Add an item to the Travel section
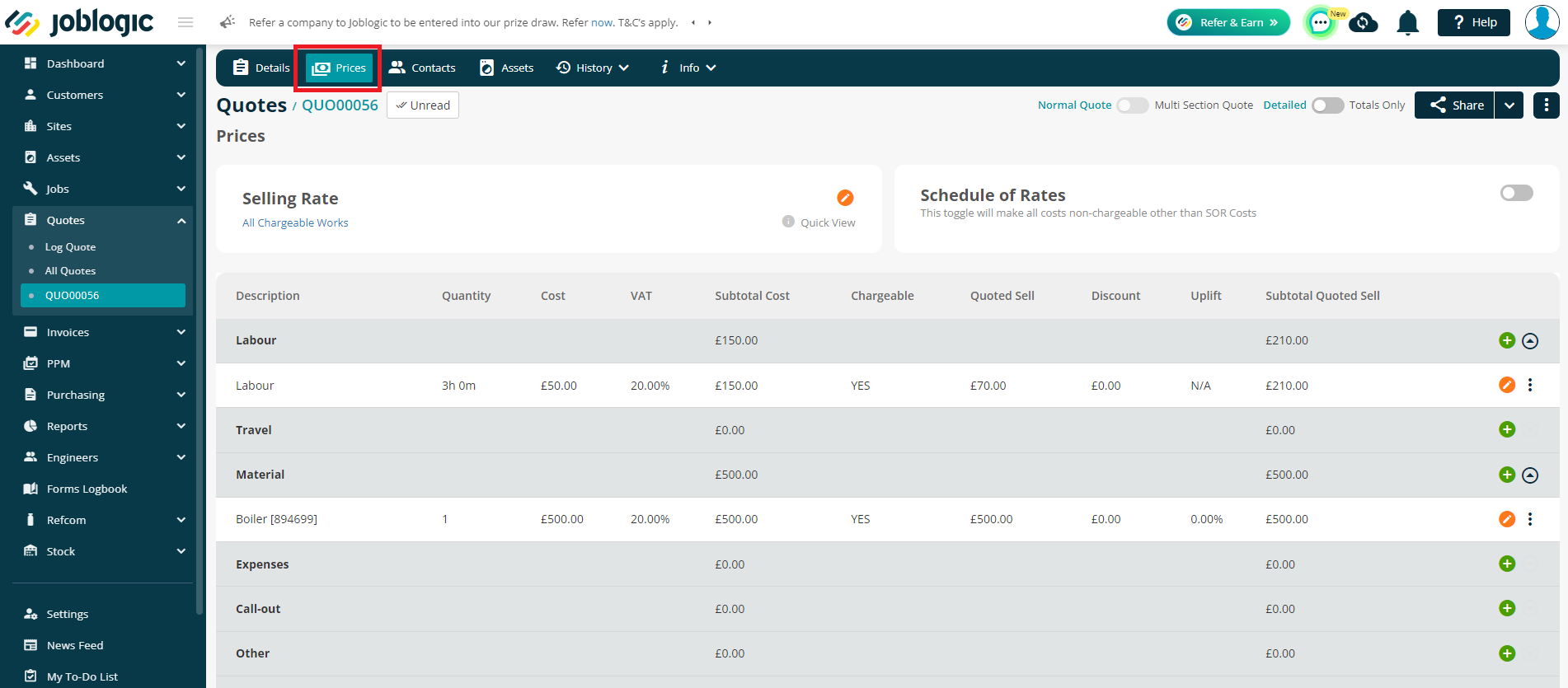Screen dimensions: 1568x688 (1507, 429)
